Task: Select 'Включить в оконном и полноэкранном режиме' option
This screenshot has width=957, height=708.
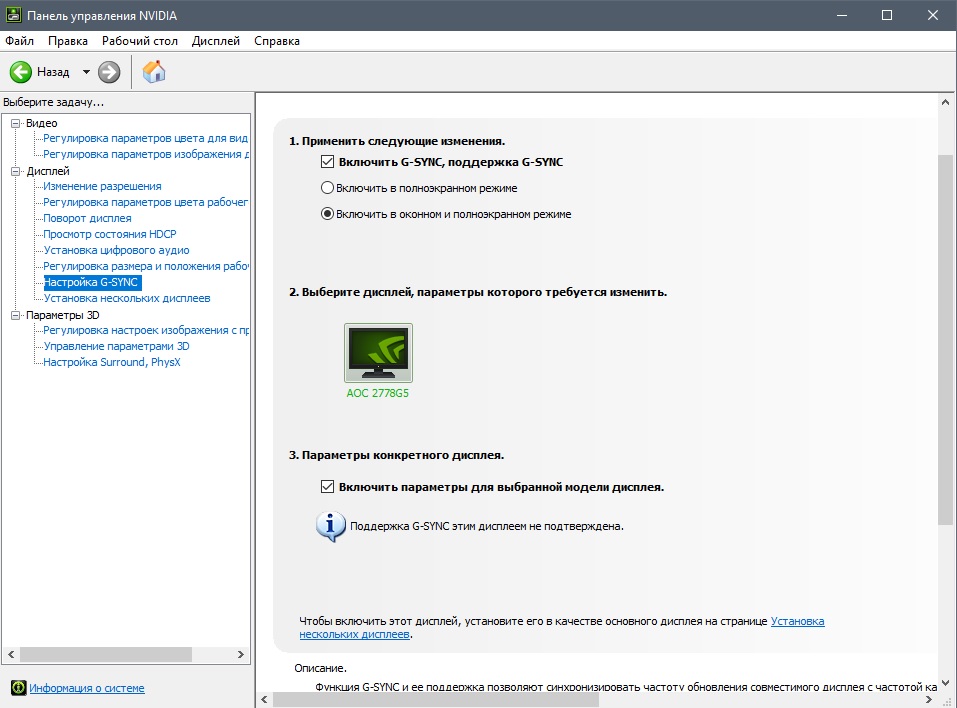Action: (327, 214)
